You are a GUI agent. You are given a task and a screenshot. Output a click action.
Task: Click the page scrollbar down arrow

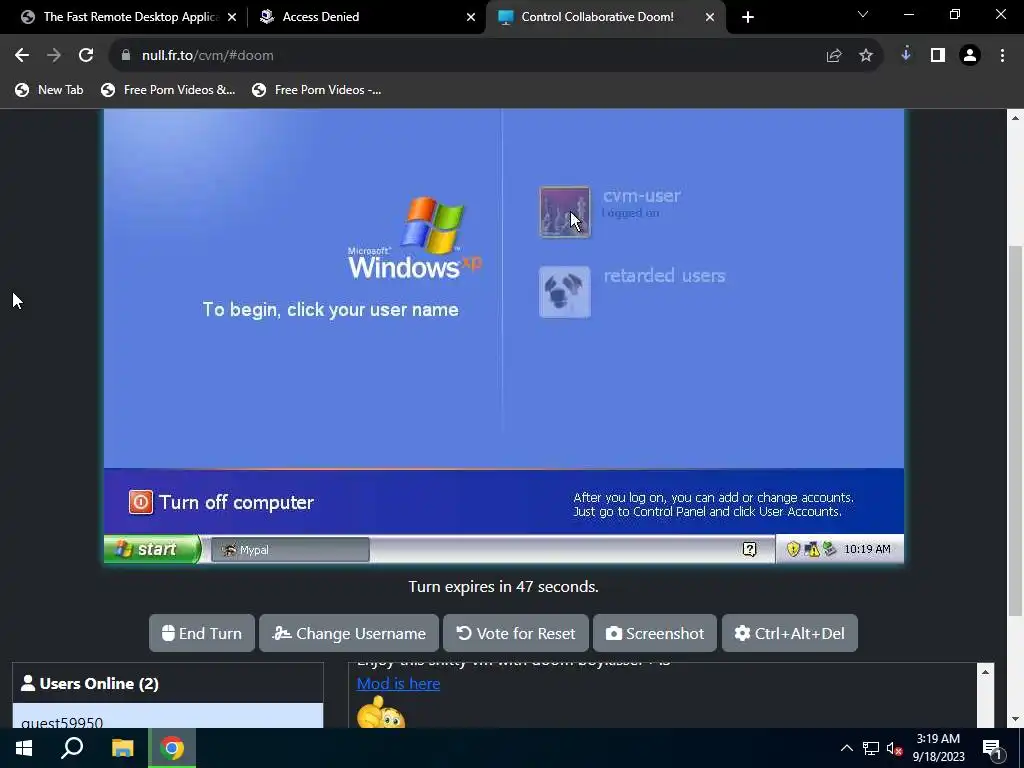[x=1015, y=720]
